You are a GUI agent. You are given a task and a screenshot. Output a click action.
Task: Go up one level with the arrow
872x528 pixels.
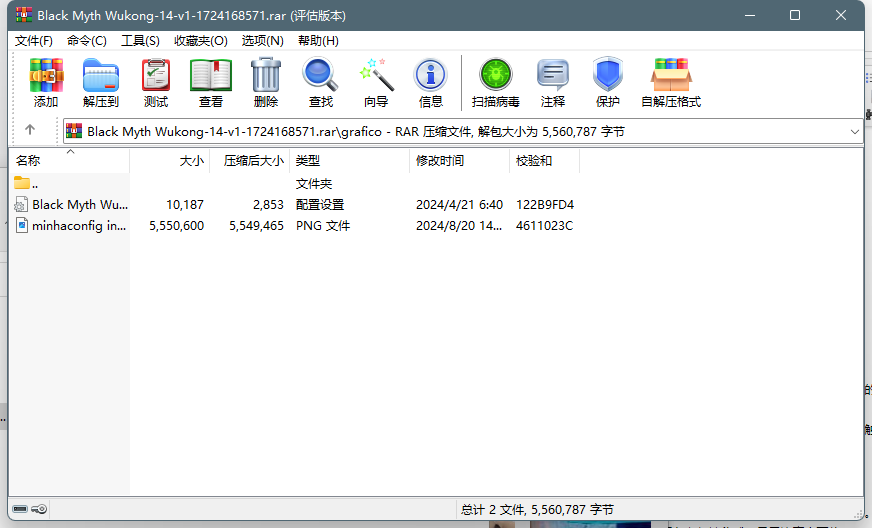[x=30, y=130]
